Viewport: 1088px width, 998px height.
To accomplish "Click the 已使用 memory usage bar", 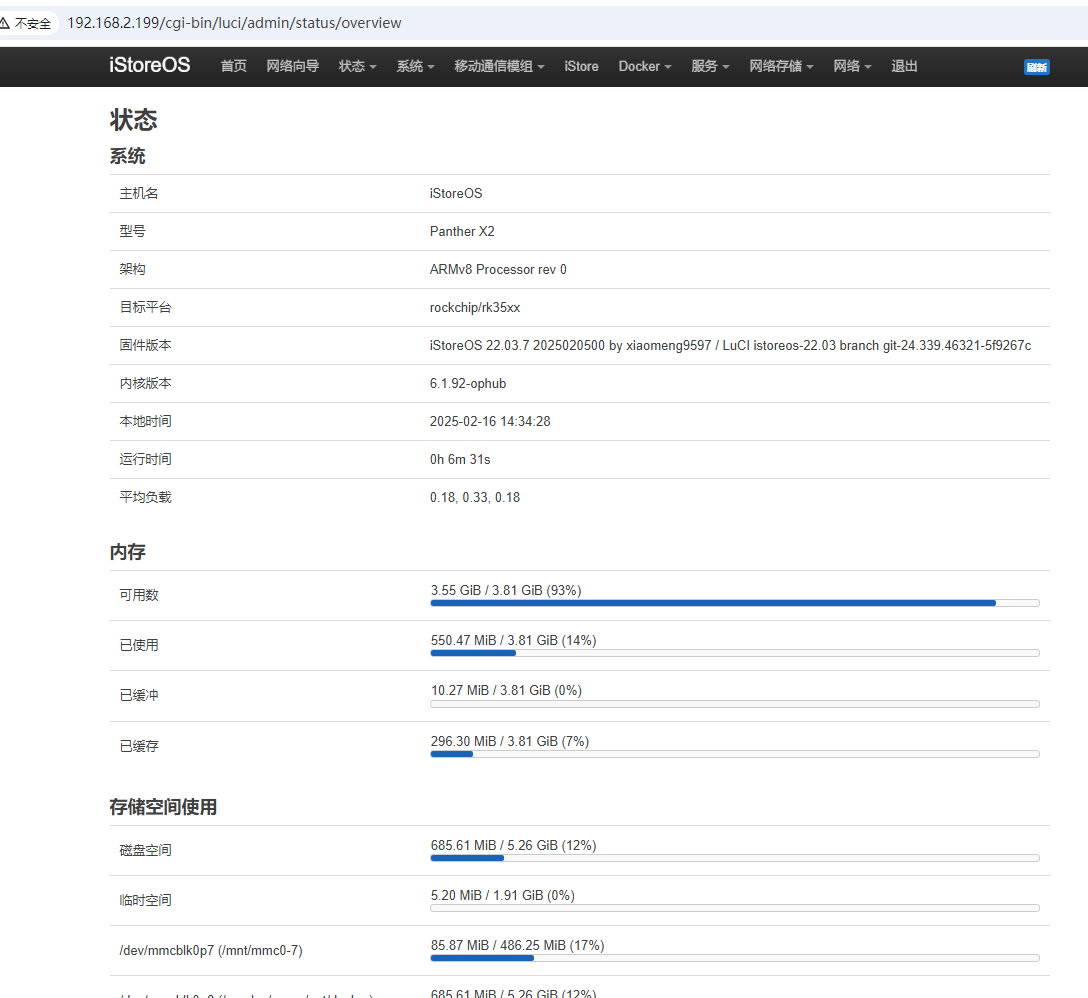I will coord(734,653).
